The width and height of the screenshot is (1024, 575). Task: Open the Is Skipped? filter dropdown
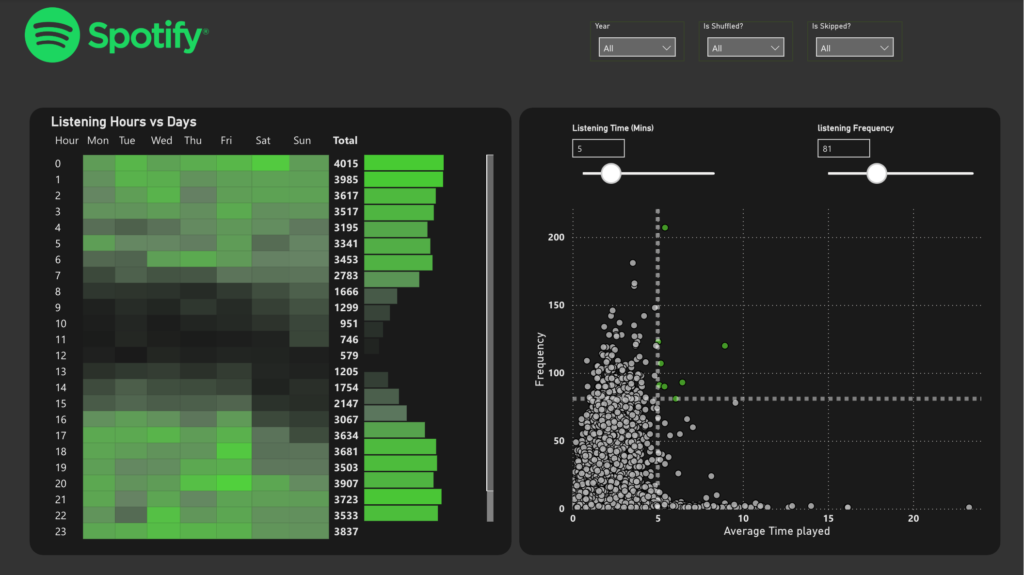[x=854, y=48]
